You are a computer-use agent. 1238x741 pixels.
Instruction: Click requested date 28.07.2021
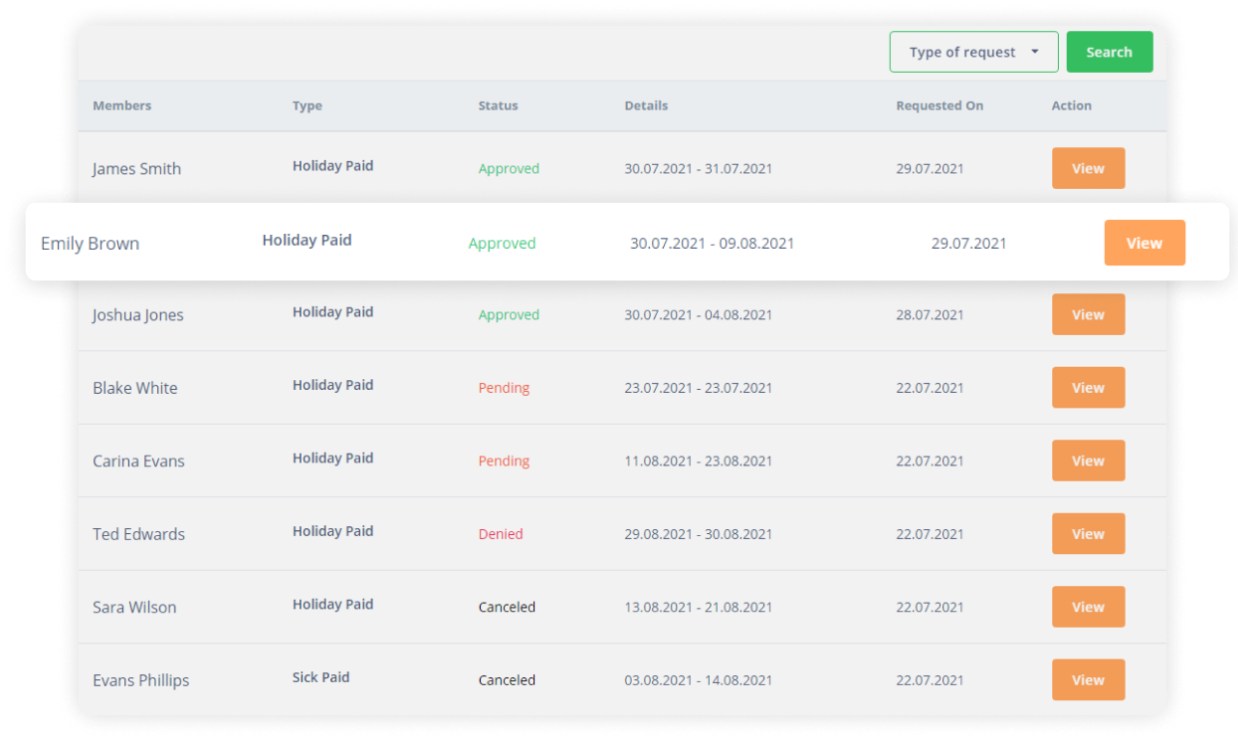pyautogui.click(x=930, y=314)
